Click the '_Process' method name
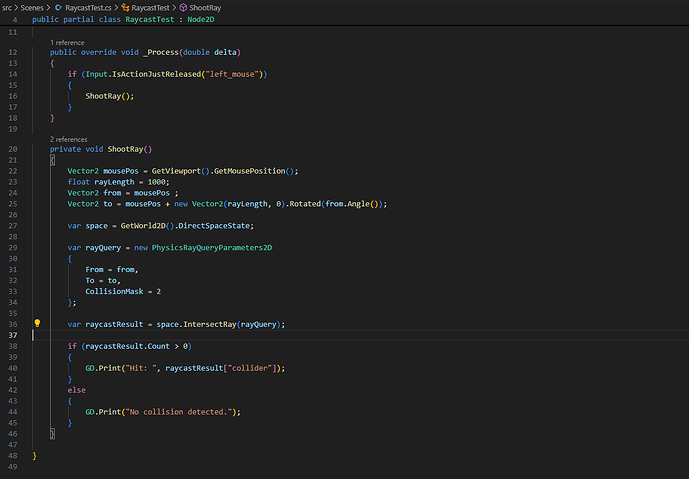This screenshot has height=479, width=689. [x=161, y=52]
